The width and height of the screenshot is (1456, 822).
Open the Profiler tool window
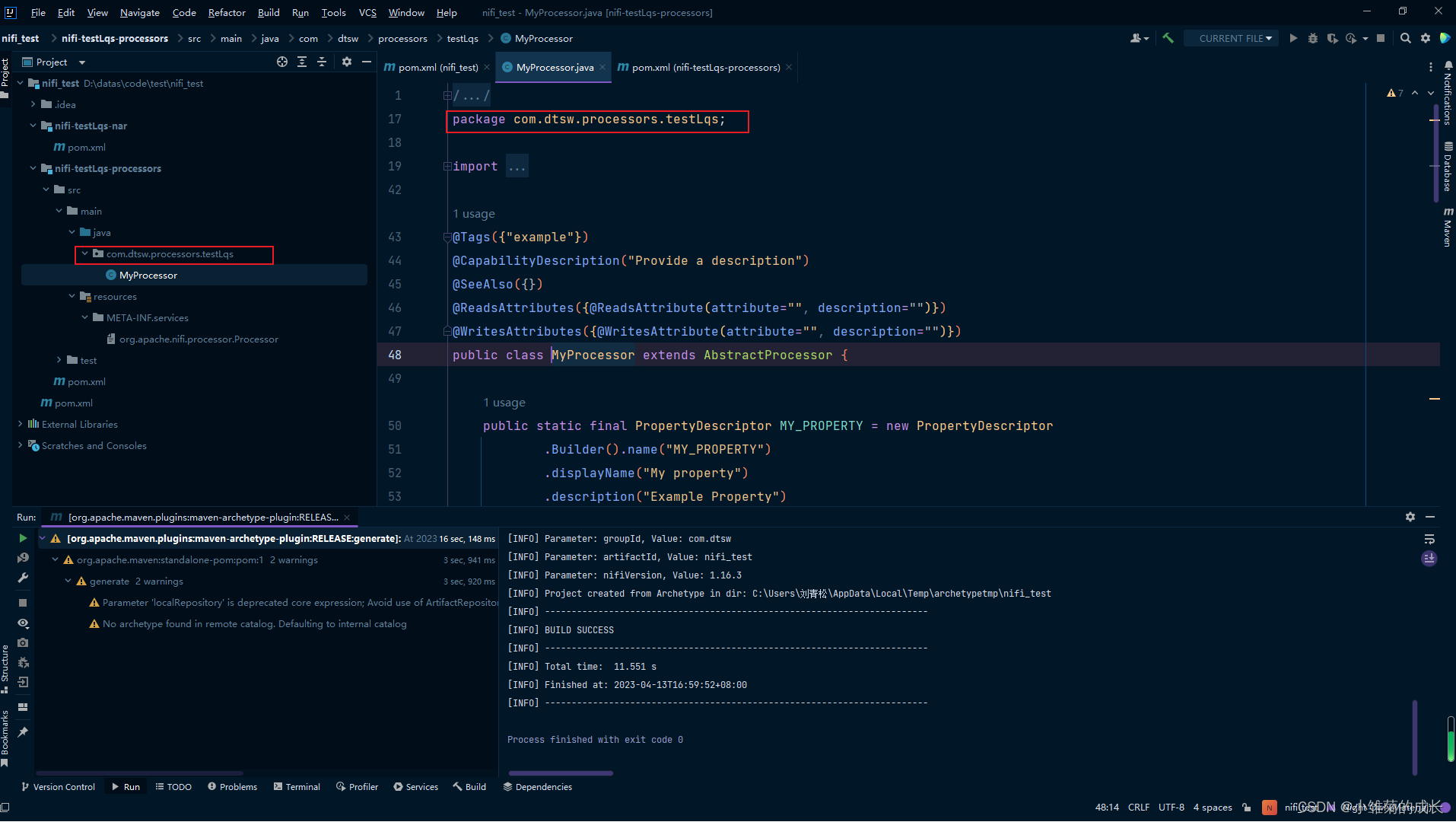click(x=357, y=786)
